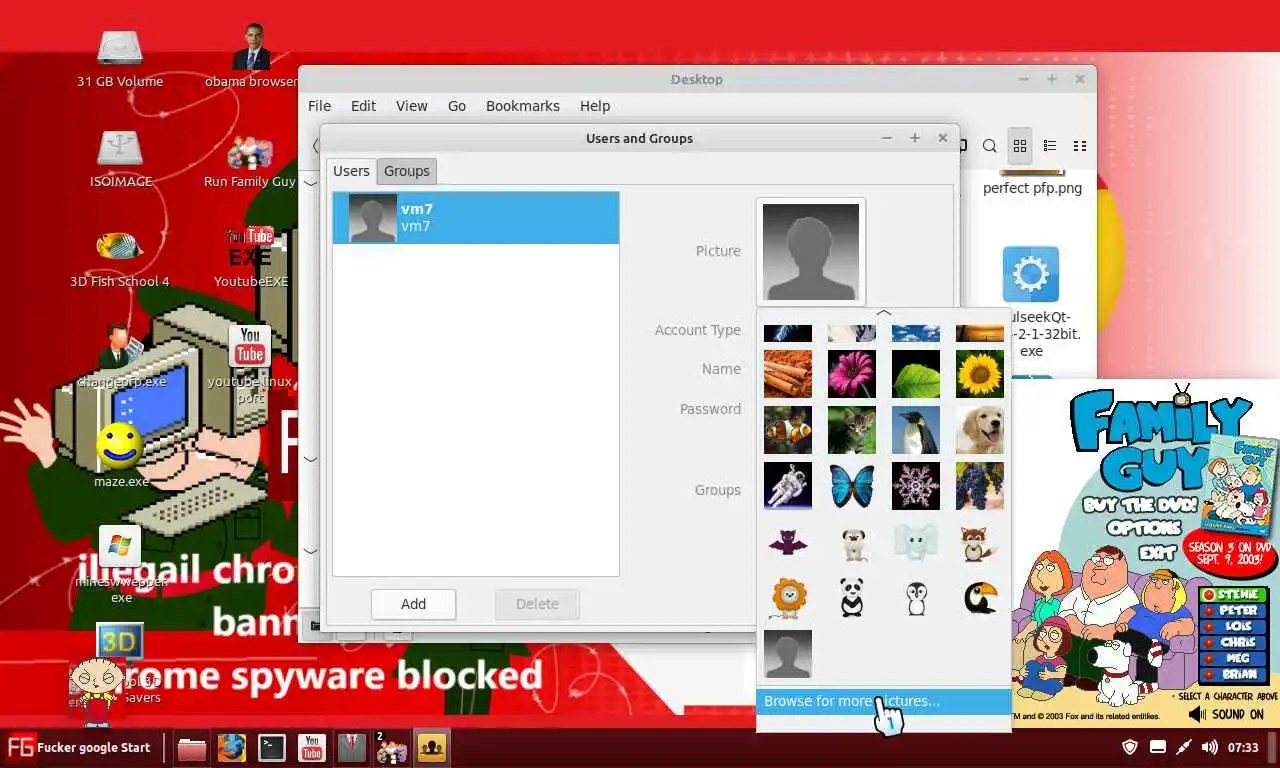This screenshot has width=1280, height=768.
Task: Open the volume control in system tray
Action: (1209, 747)
